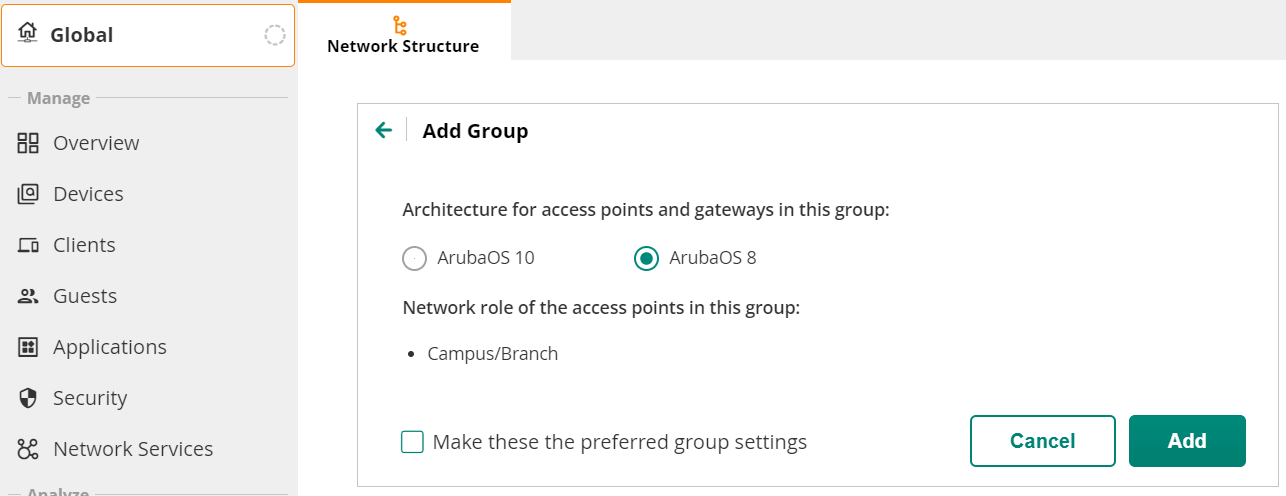Click the Overview dashboard icon
The width and height of the screenshot is (1286, 496).
tap(28, 143)
